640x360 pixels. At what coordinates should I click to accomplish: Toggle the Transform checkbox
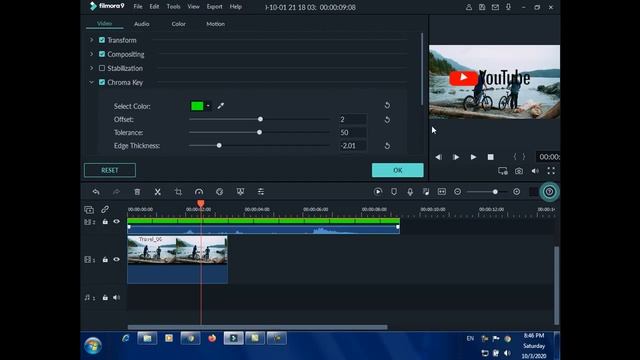pyautogui.click(x=102, y=40)
